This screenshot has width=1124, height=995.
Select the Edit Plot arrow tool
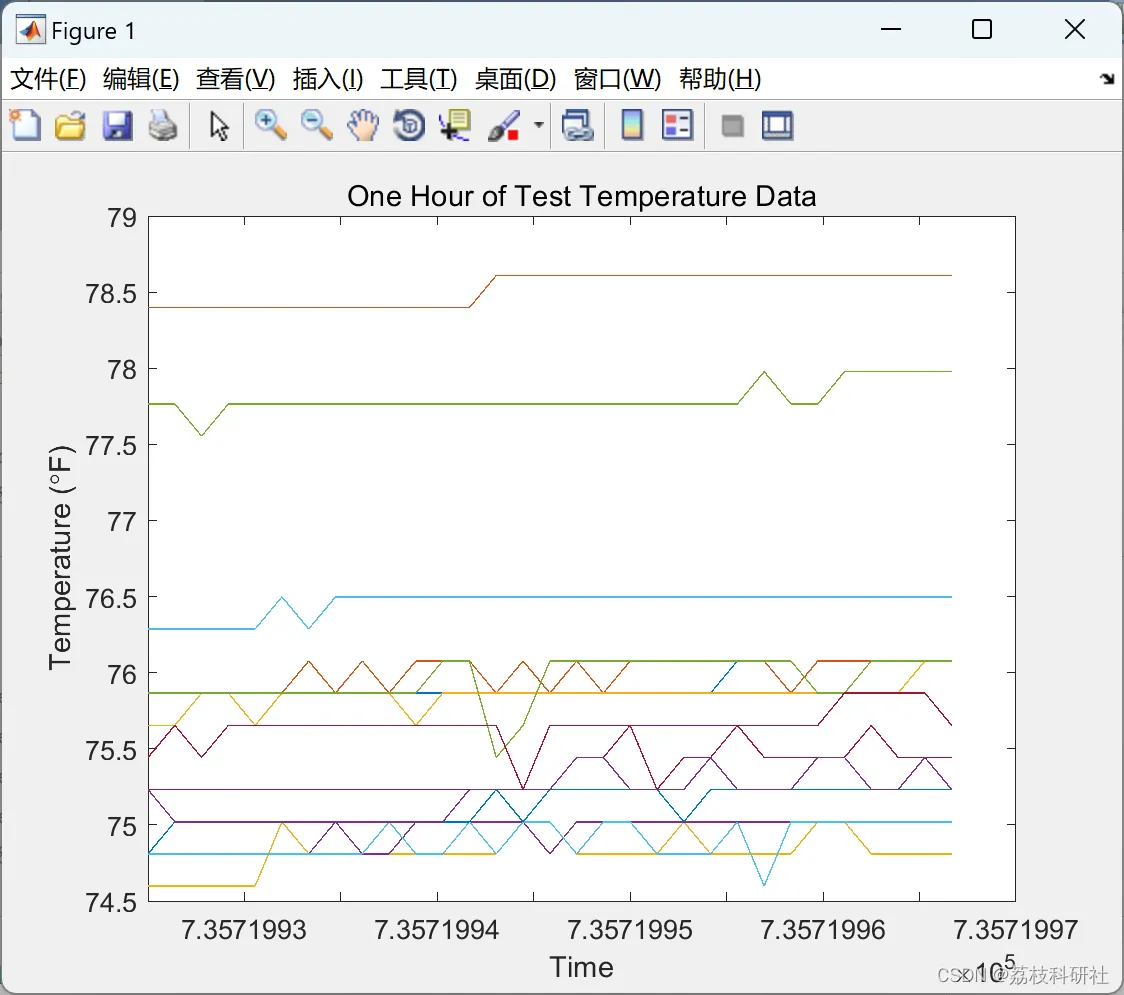point(219,125)
